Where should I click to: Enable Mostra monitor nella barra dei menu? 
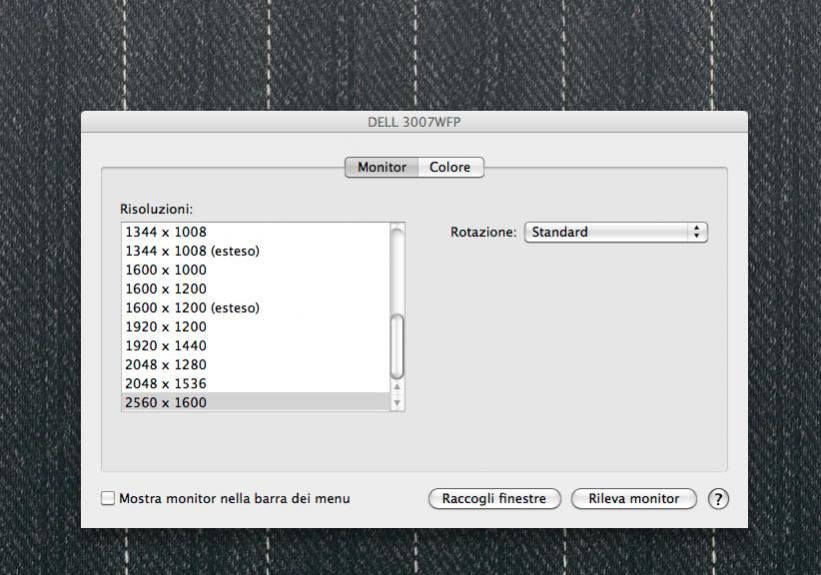(108, 498)
